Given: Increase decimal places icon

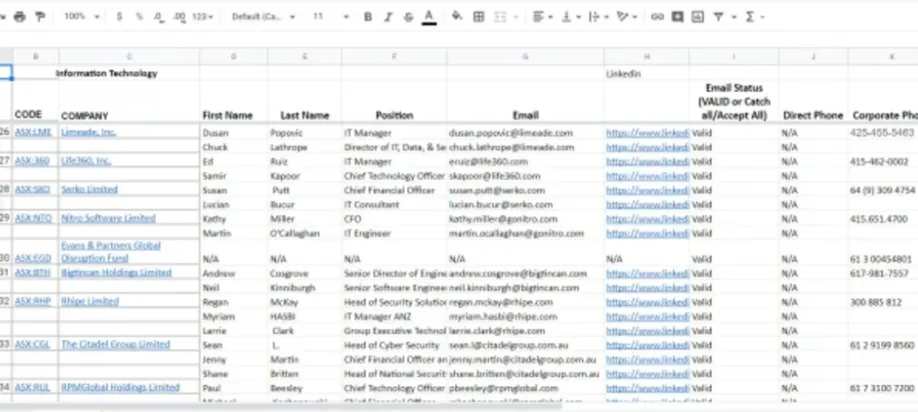Looking at the screenshot, I should [x=180, y=17].
